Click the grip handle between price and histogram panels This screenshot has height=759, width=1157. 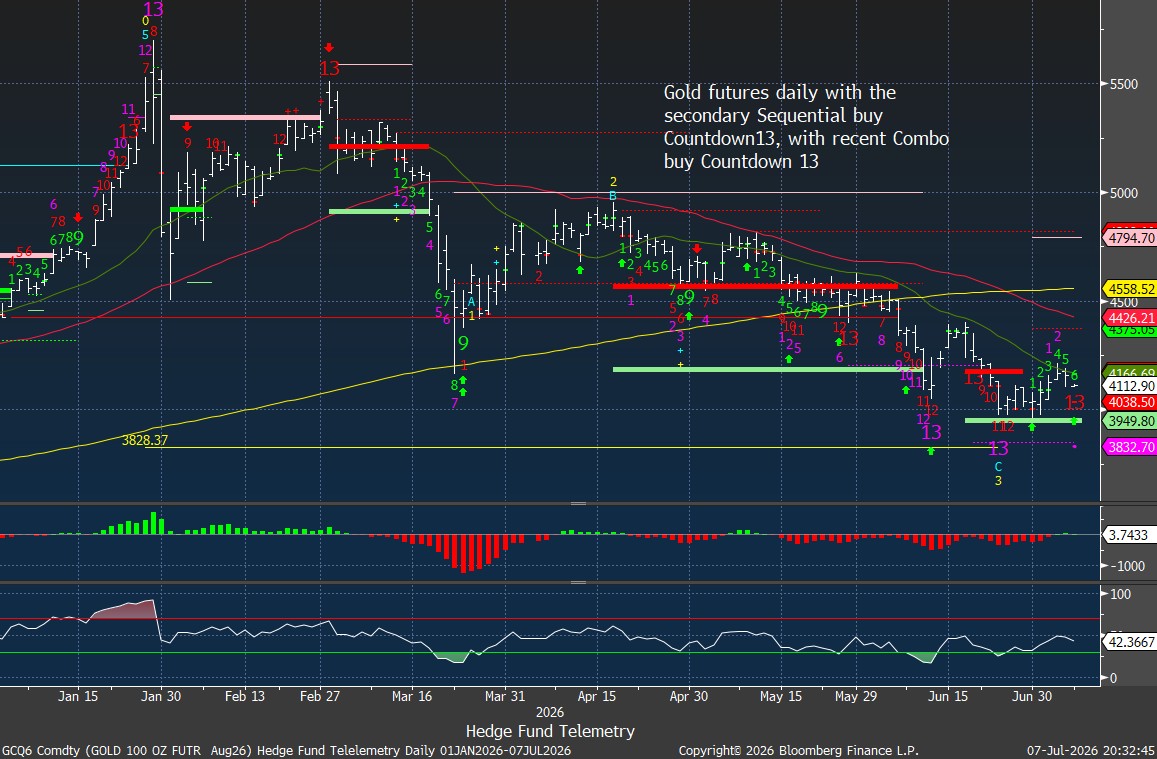578,504
